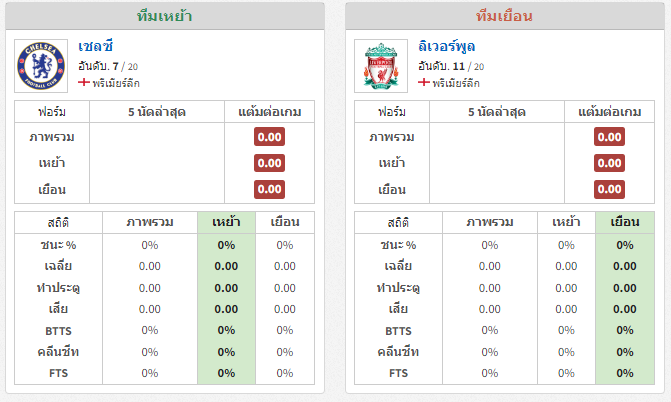
Task: Click Liverpool away form 0.00 points badge
Action: 609,189
